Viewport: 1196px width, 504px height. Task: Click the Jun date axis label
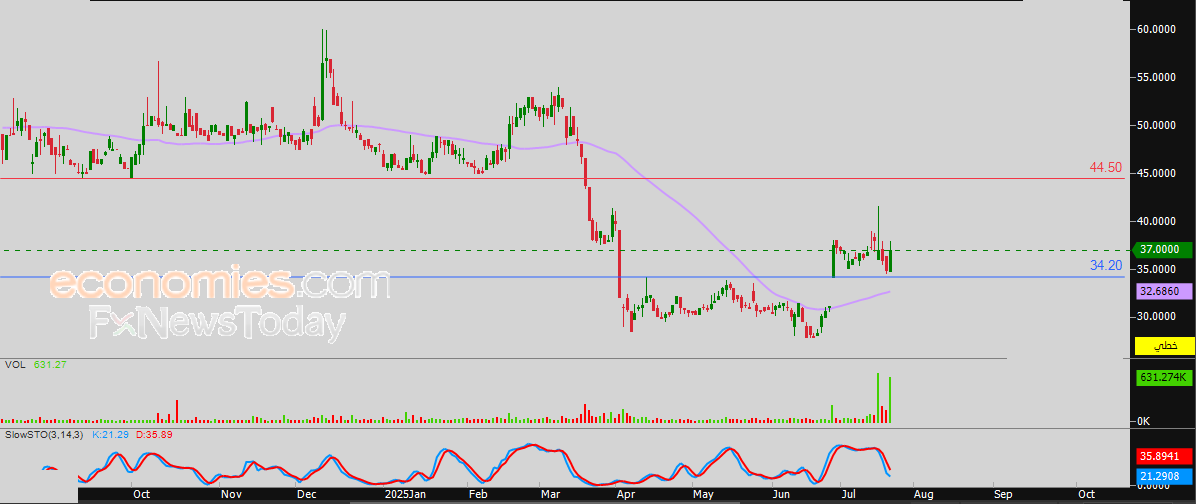pos(780,494)
